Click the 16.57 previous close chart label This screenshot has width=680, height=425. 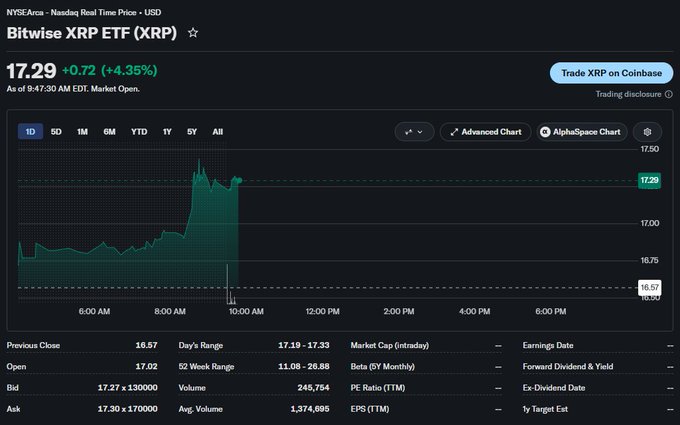650,288
